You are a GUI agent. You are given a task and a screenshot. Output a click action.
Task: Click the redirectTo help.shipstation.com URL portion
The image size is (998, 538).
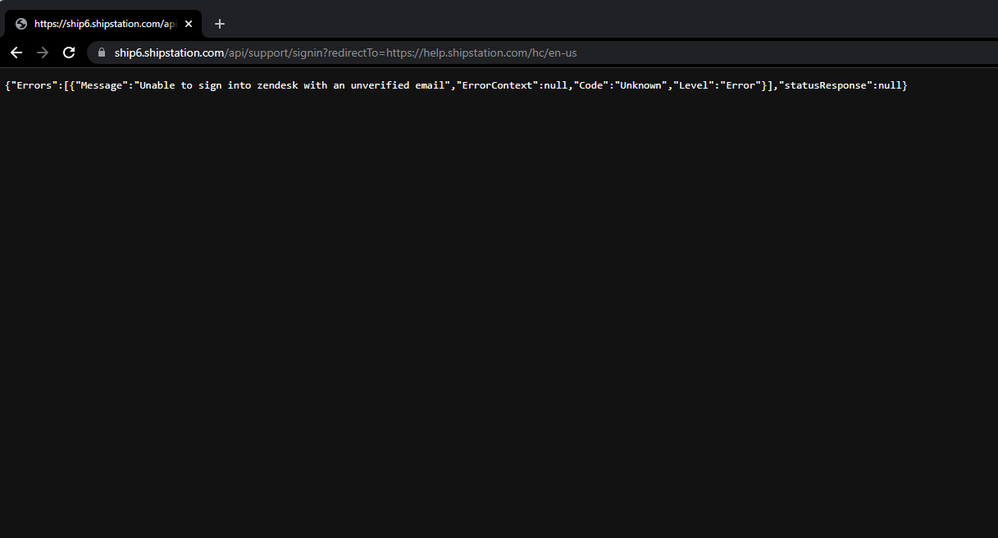tap(479, 53)
